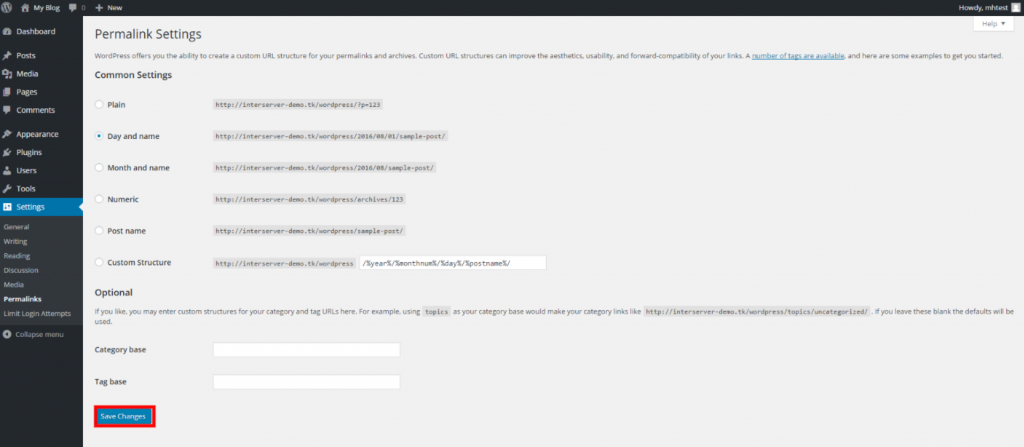Click the Common Settings heading
The image size is (1024, 447).
[133, 75]
